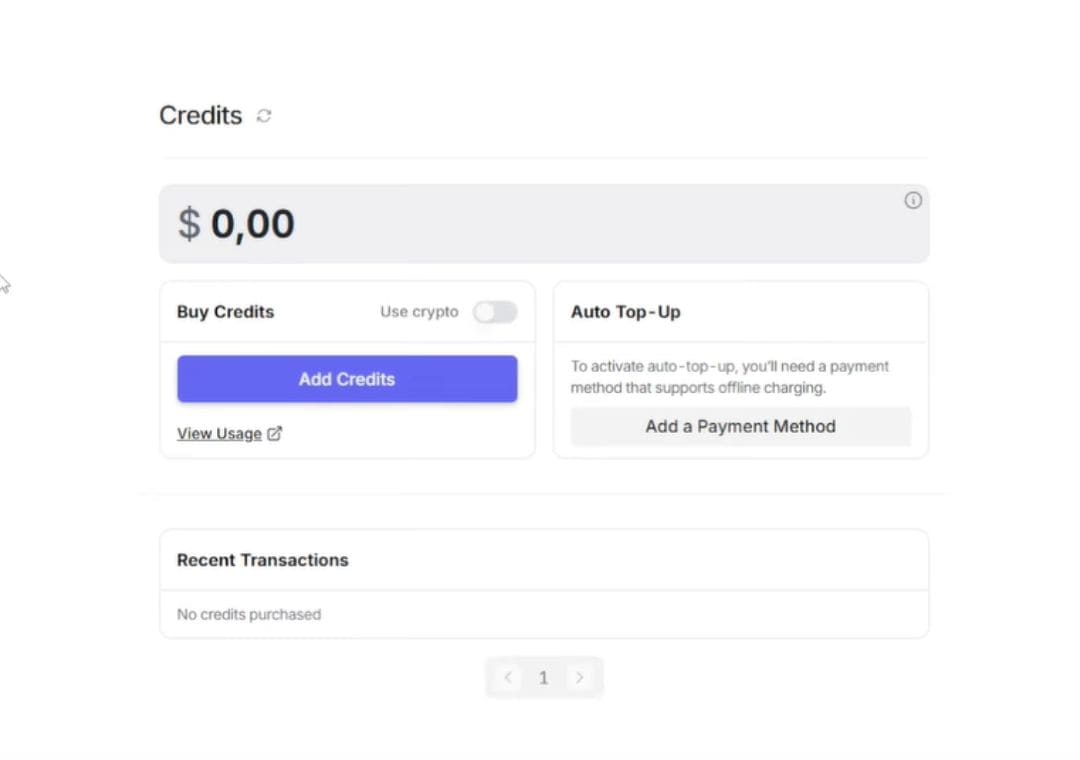Screen dimensions: 1080x760
Task: Click the Use crypto label text
Action: (x=419, y=312)
